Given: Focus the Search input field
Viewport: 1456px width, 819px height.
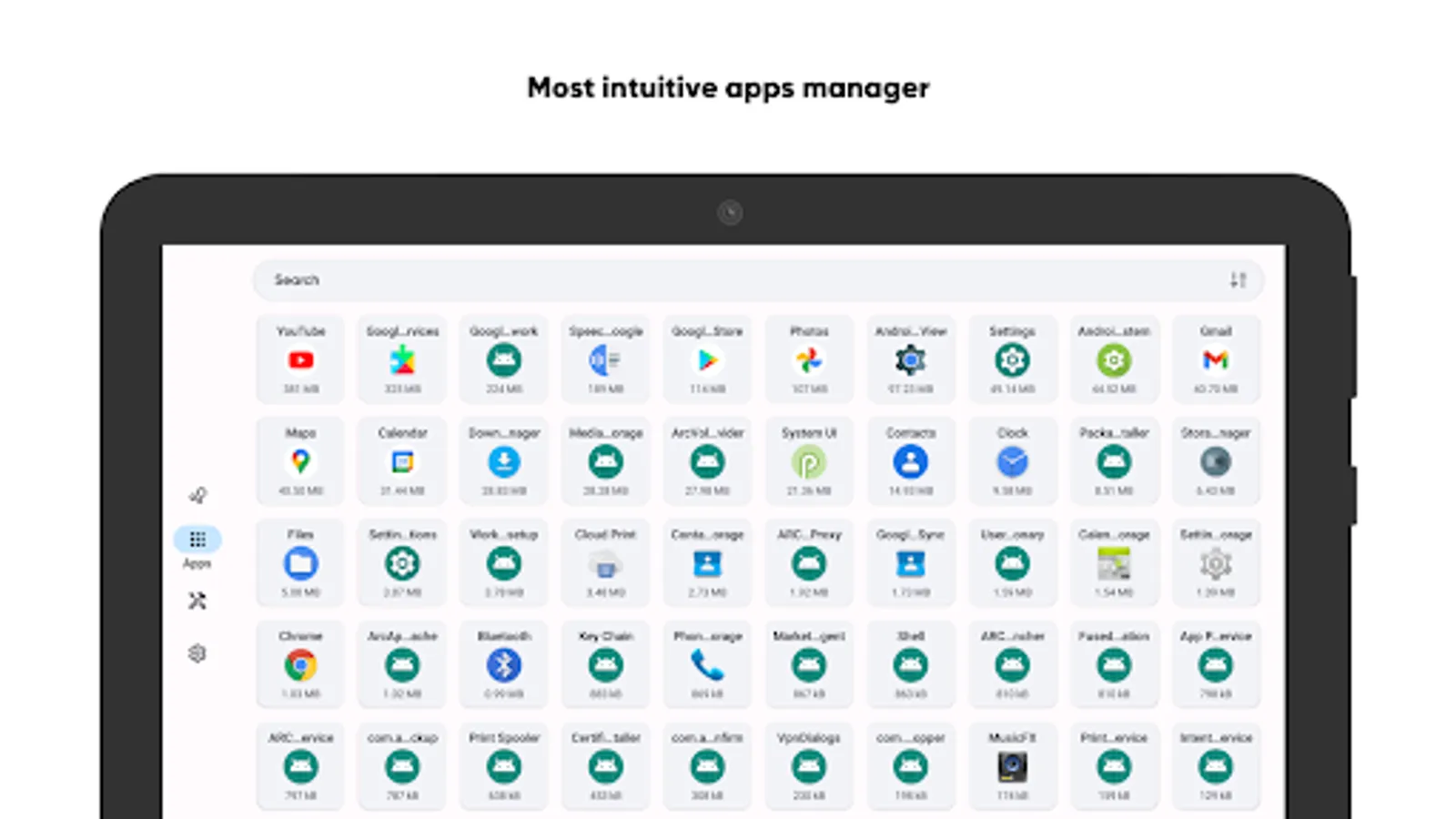Looking at the screenshot, I should tap(757, 280).
